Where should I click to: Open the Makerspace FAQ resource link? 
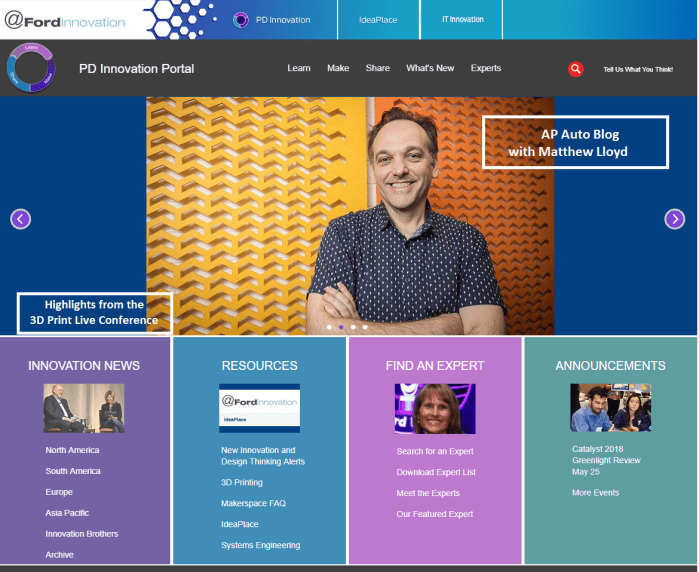[x=253, y=503]
